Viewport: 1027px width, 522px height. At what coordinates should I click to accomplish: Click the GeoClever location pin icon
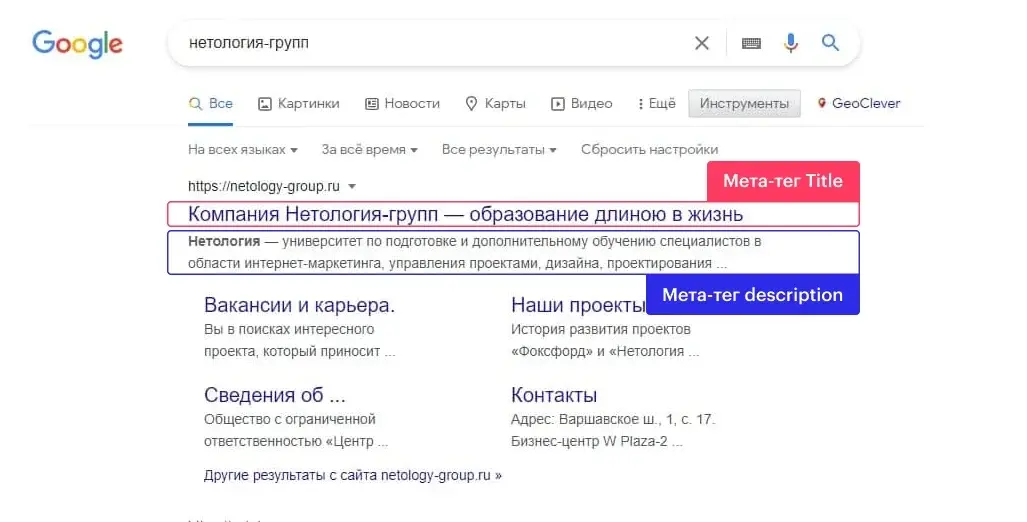point(821,103)
